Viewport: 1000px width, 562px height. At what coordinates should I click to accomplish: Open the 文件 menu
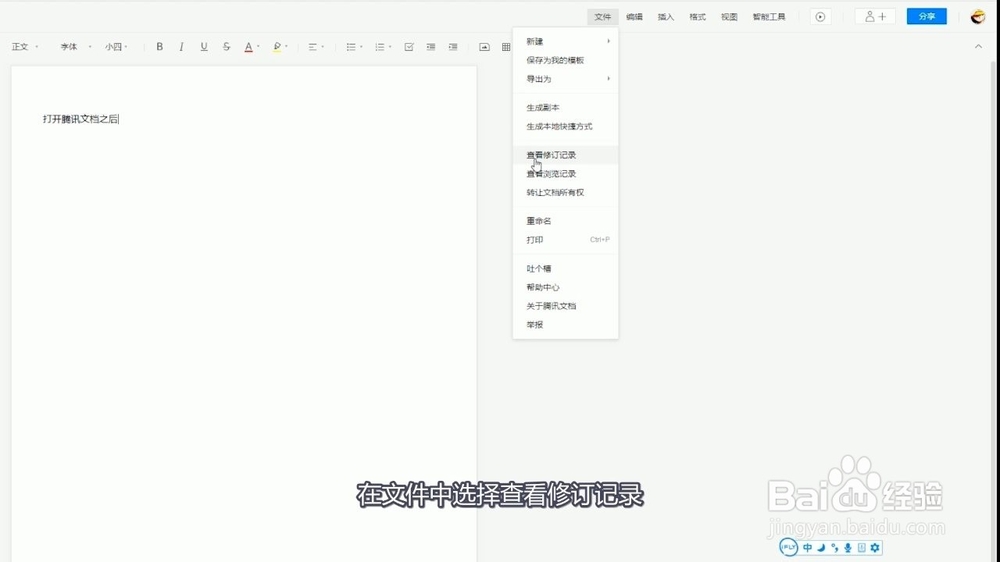pyautogui.click(x=603, y=17)
